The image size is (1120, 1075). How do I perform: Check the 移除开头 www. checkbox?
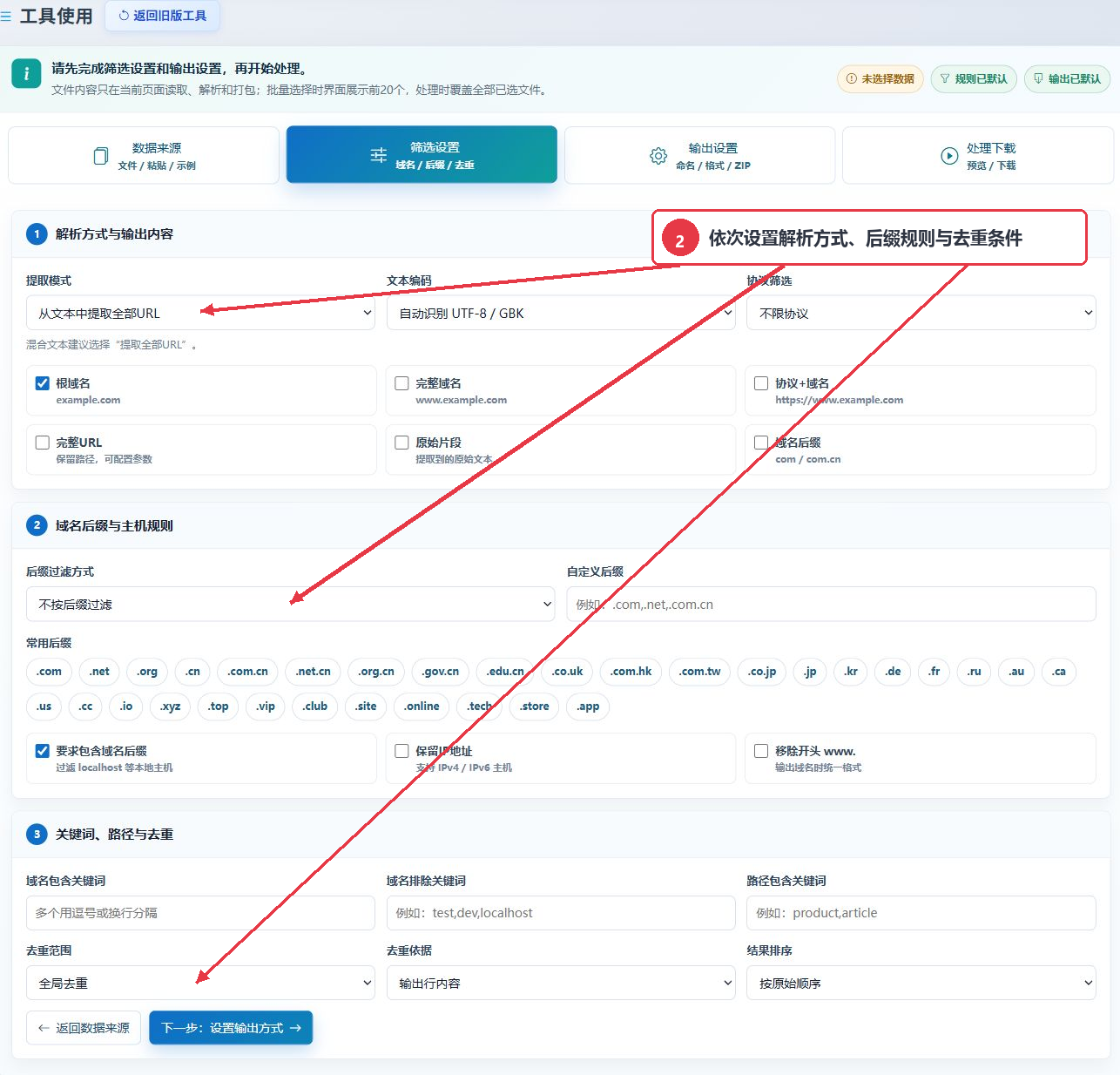coord(761,751)
